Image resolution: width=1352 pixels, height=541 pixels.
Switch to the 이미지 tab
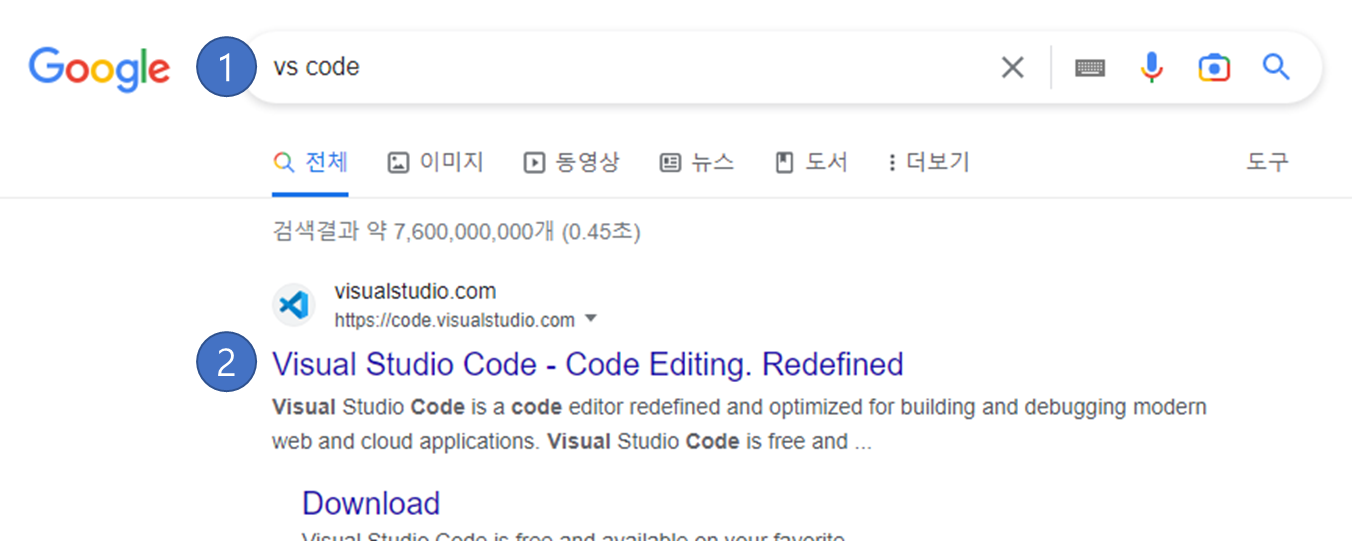[x=435, y=162]
